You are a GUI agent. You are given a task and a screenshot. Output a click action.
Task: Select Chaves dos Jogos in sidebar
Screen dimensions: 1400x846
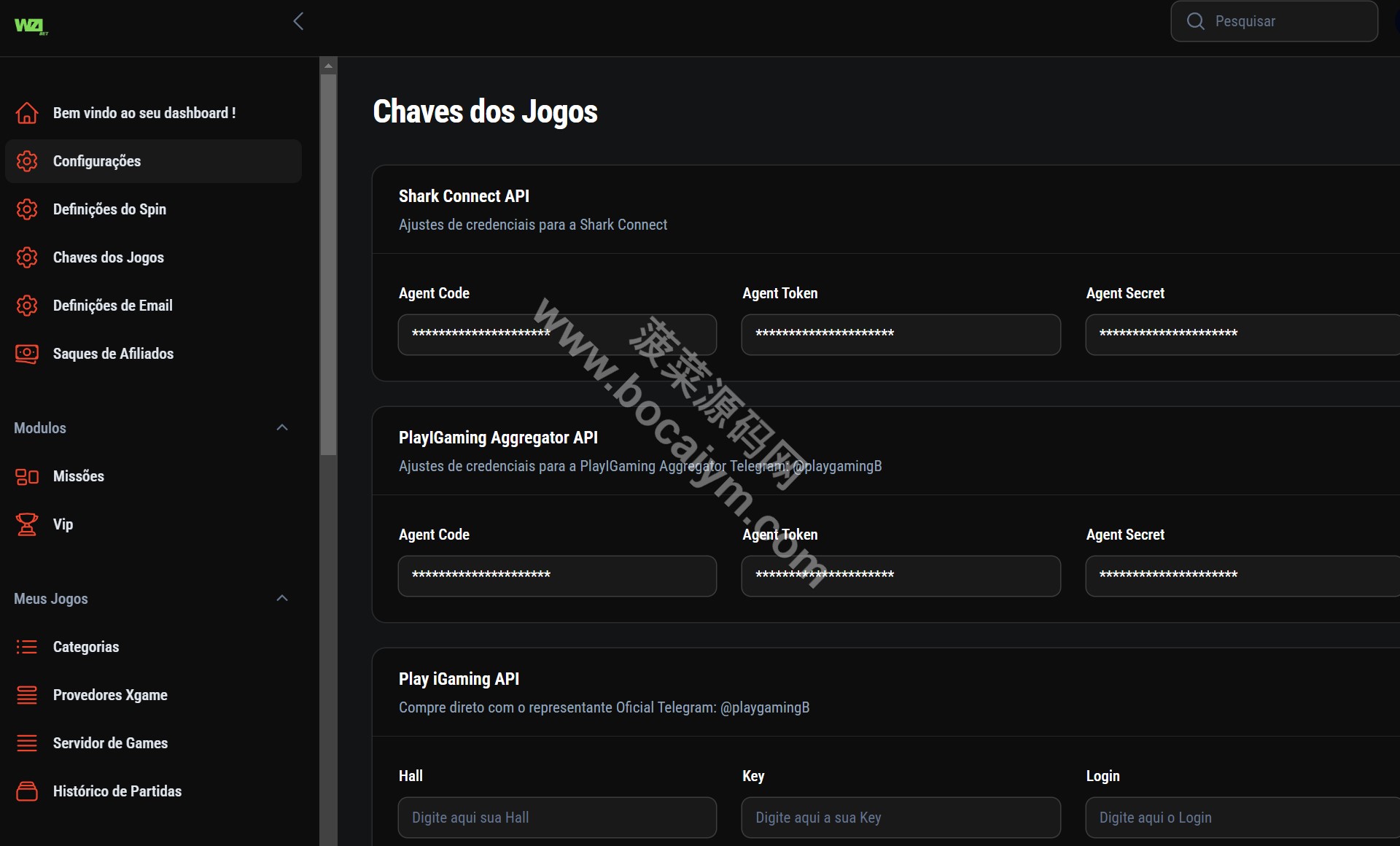[x=153, y=257]
